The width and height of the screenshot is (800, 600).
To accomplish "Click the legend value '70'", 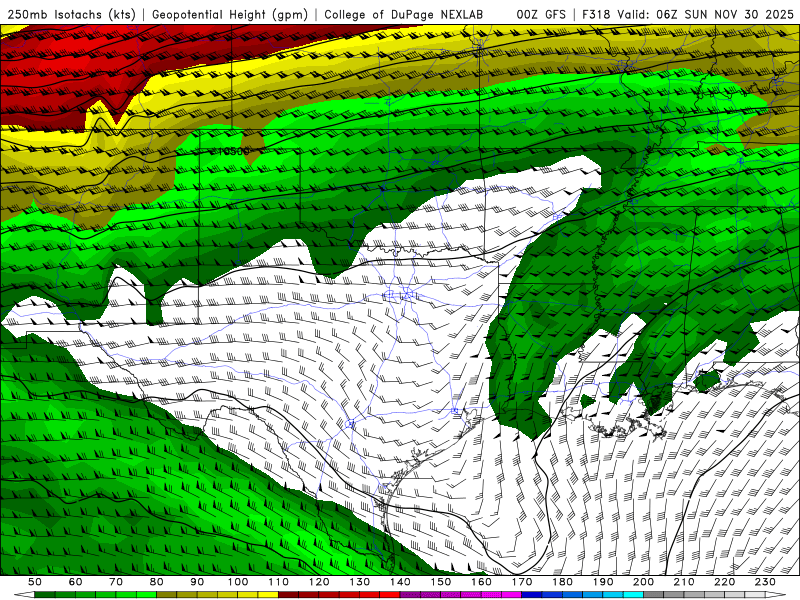I will (116, 582).
